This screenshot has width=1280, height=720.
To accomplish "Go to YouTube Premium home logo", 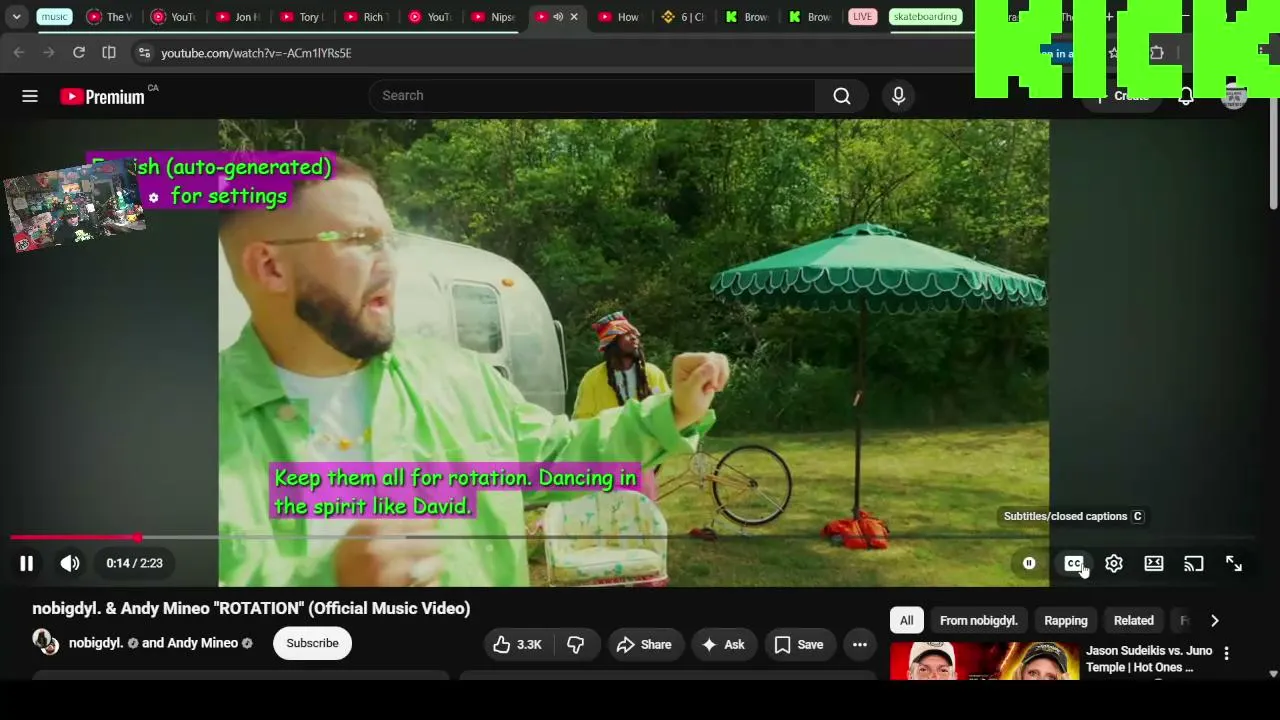I will pos(102,96).
